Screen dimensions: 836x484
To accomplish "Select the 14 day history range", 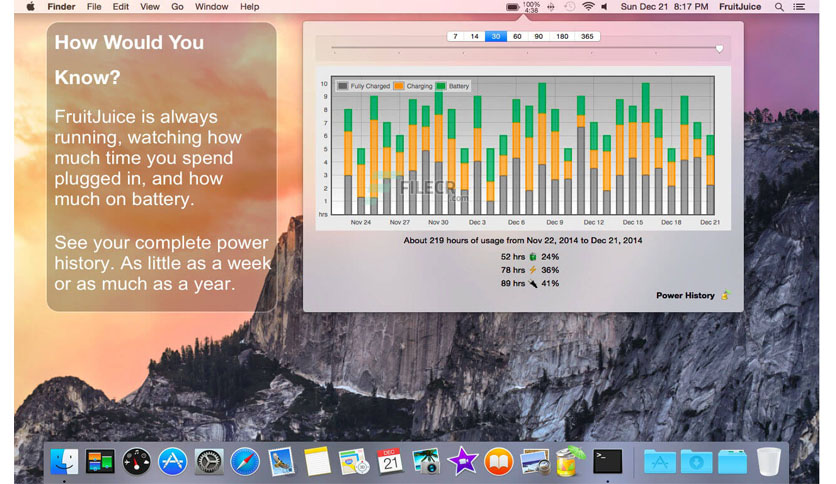I will pos(475,36).
